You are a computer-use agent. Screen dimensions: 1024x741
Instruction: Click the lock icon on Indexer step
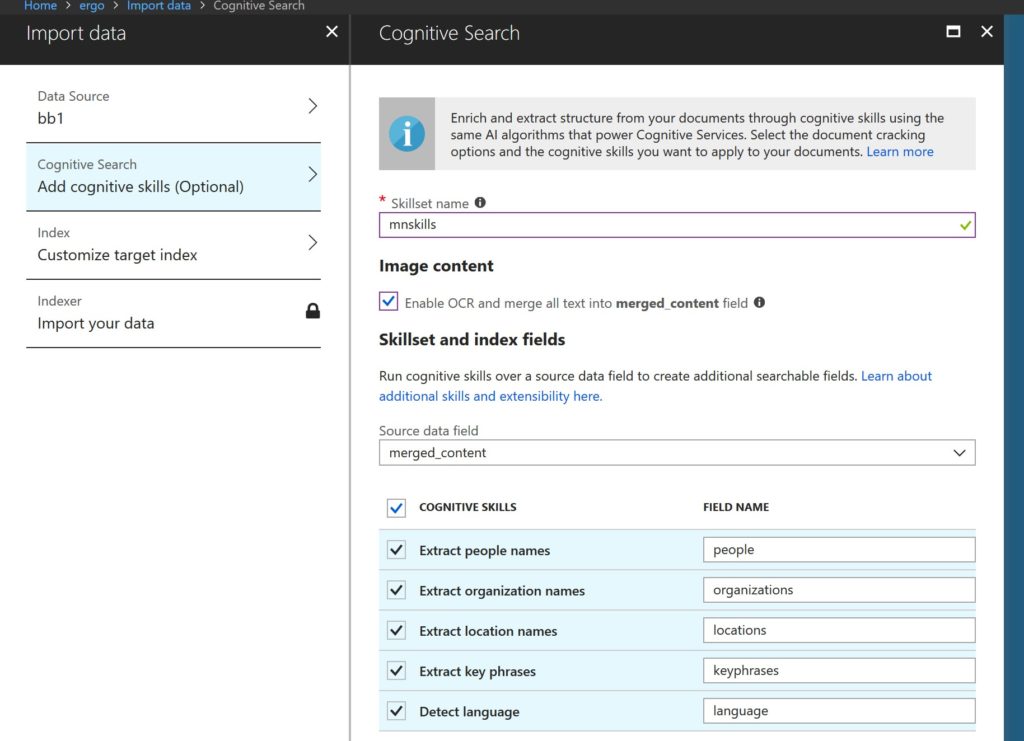(313, 311)
